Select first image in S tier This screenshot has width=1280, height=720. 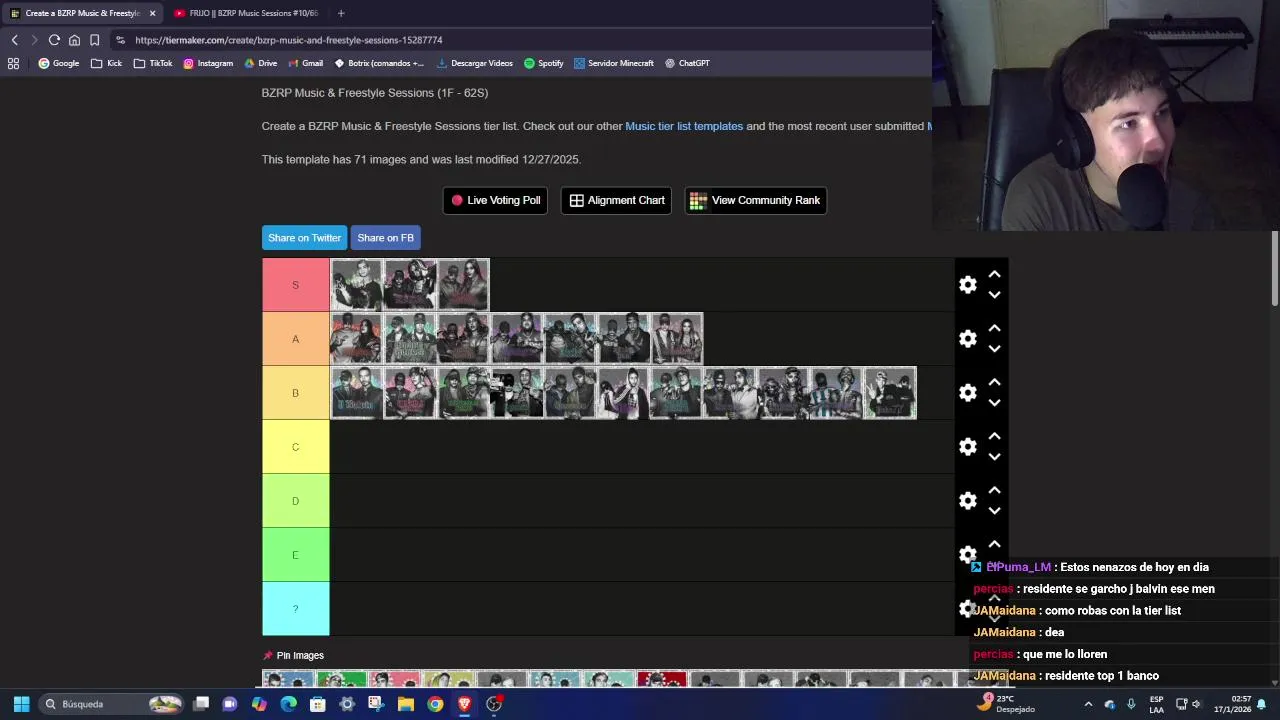[x=357, y=285]
